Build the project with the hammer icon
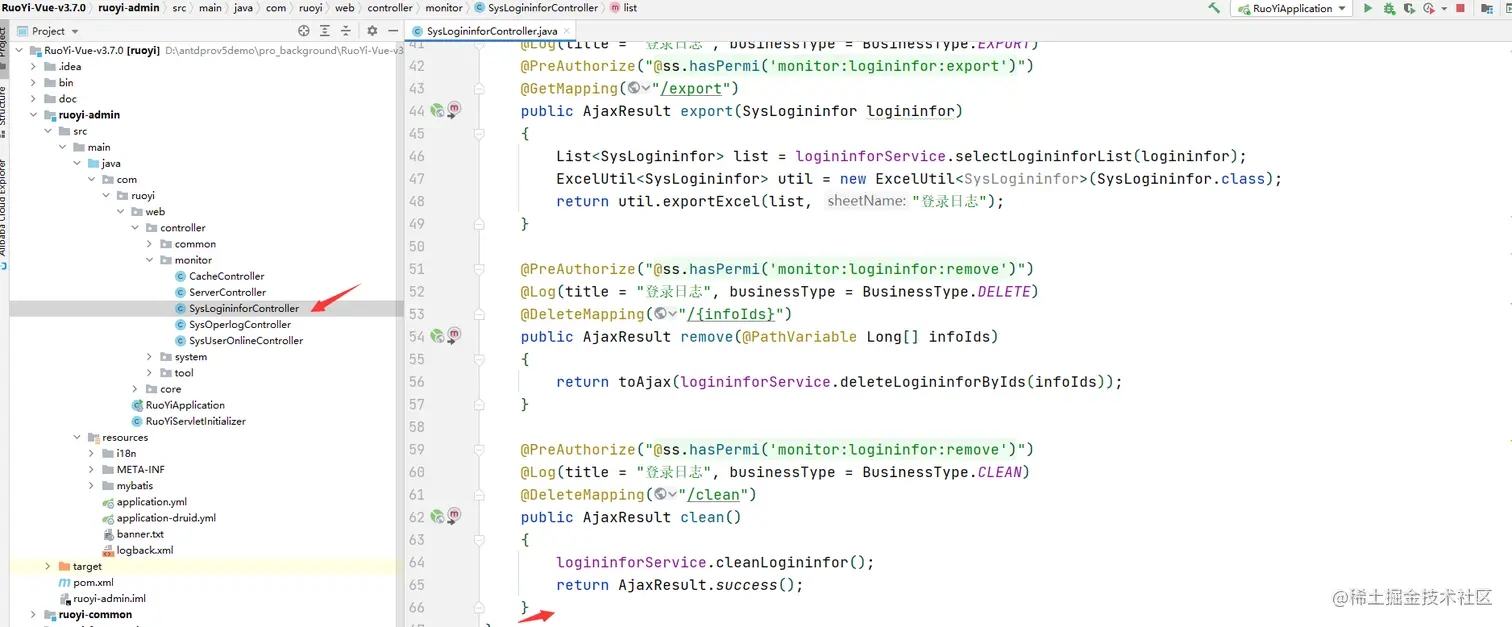Screen dimensions: 1512x627 tap(1214, 8)
